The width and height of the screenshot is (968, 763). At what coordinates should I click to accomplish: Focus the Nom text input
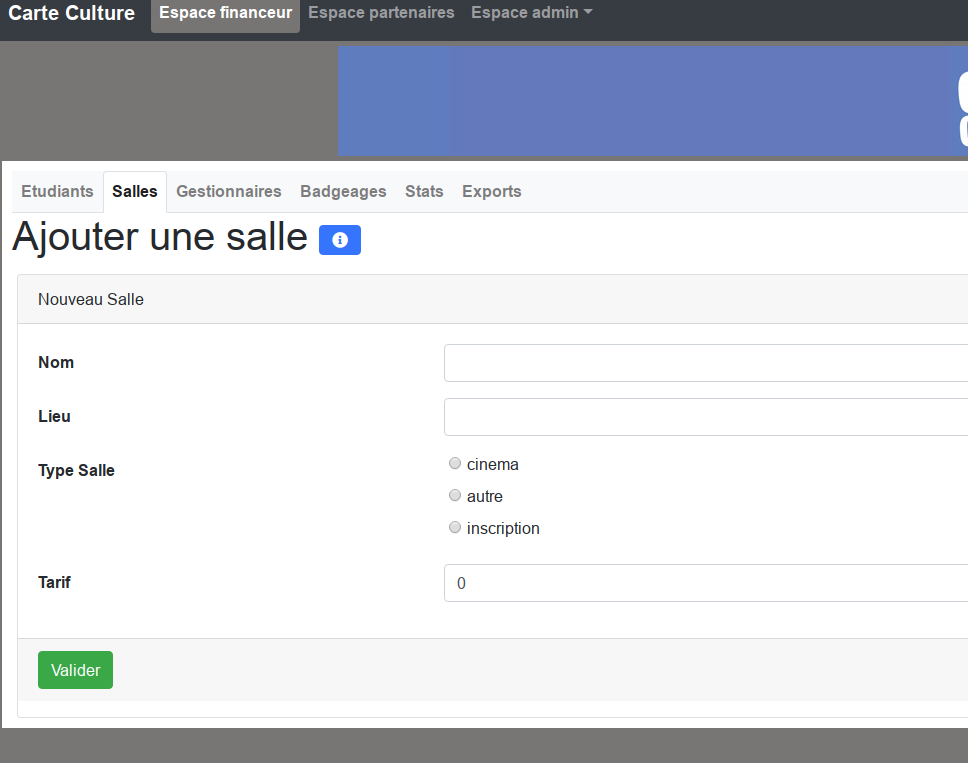pyautogui.click(x=705, y=363)
